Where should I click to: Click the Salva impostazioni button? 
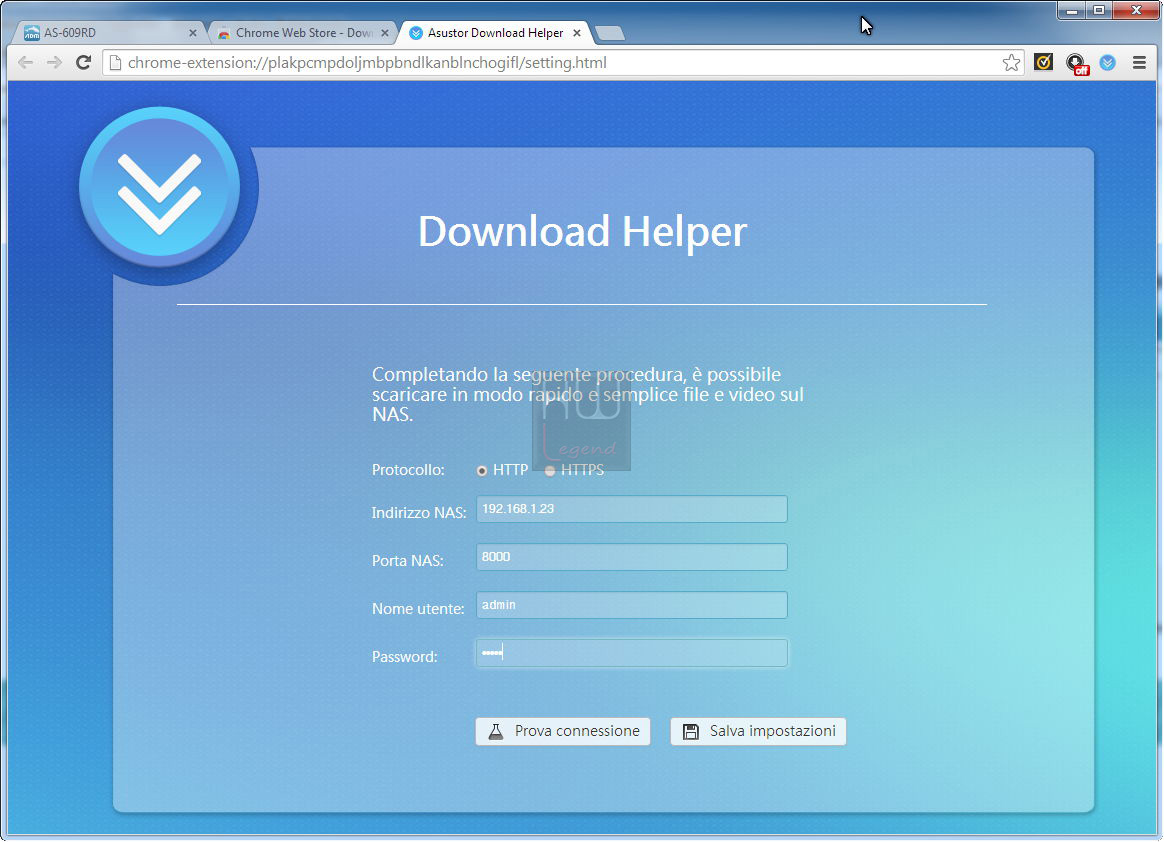758,731
